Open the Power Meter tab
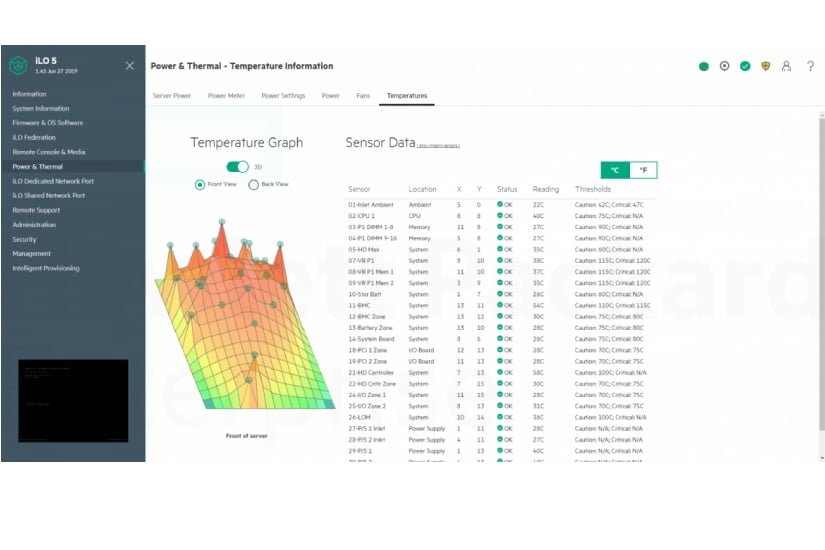This screenshot has width=825, height=550. pyautogui.click(x=228, y=96)
